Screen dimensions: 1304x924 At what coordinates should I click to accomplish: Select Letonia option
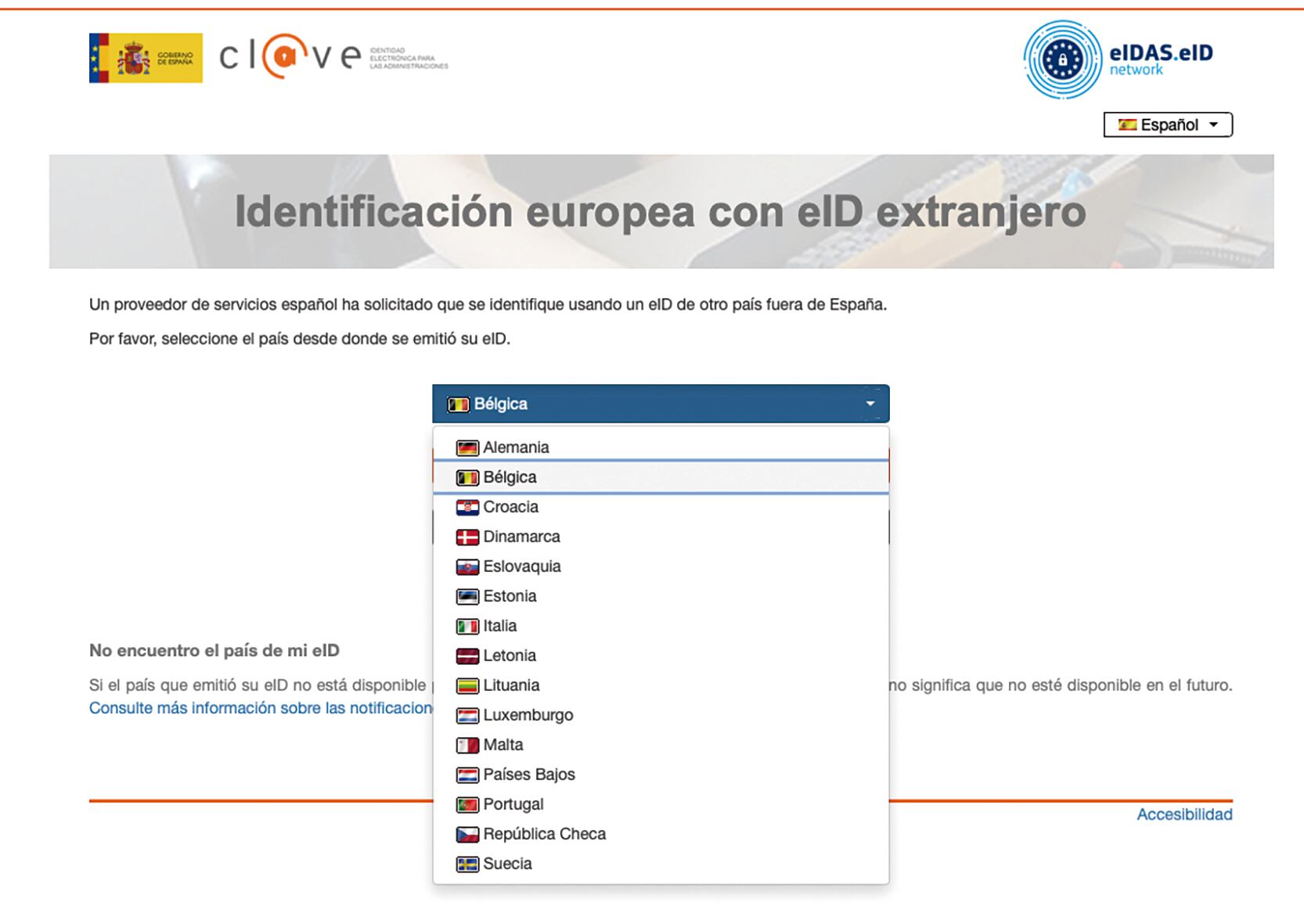[x=661, y=656]
